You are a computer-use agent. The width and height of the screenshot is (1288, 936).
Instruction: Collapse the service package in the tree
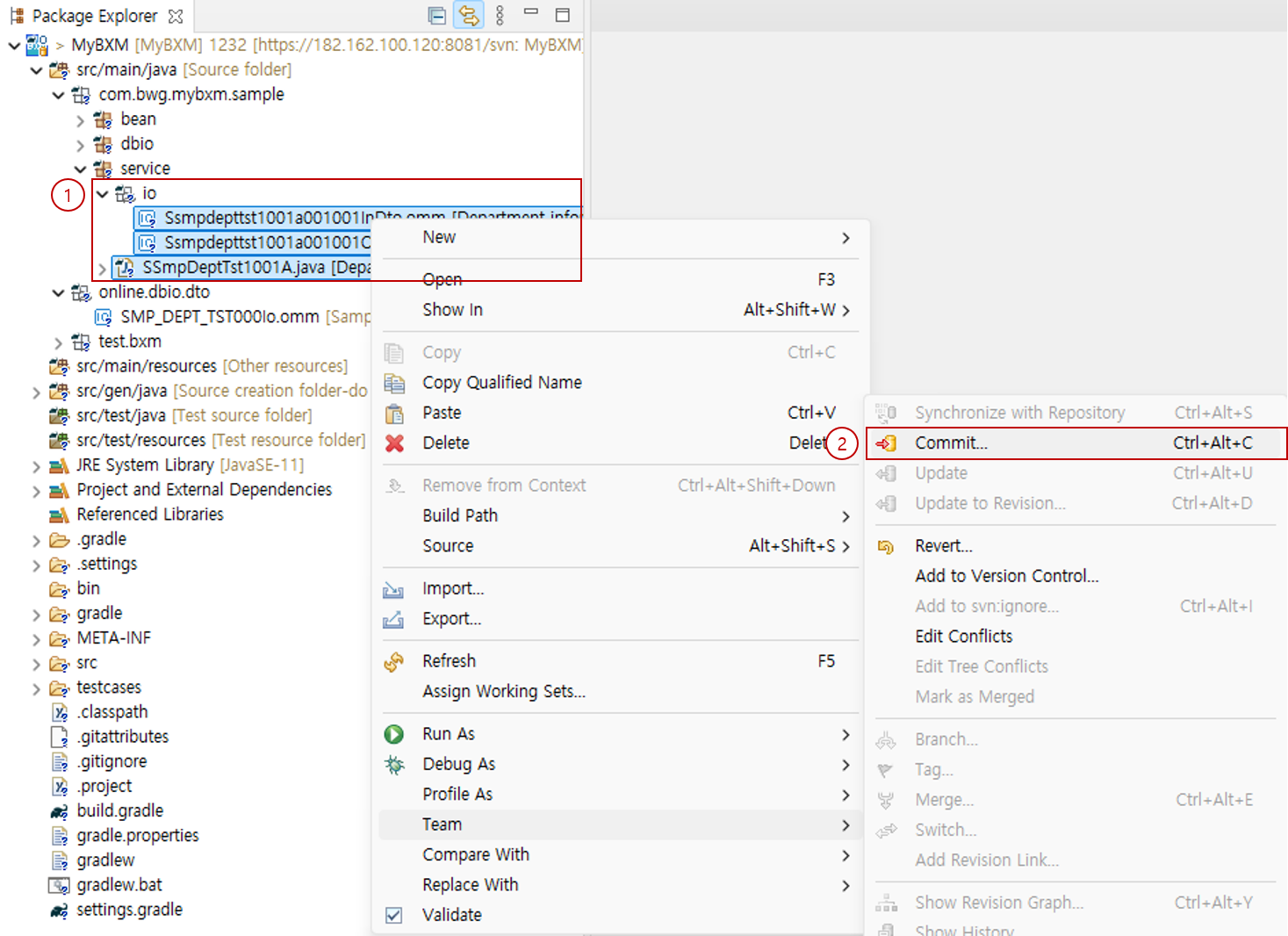(x=80, y=168)
